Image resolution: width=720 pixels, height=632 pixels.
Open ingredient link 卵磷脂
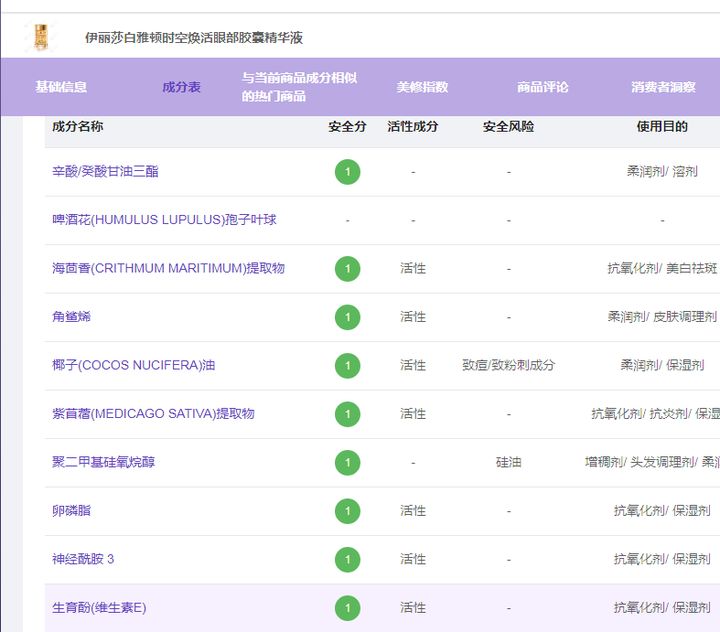click(71, 510)
